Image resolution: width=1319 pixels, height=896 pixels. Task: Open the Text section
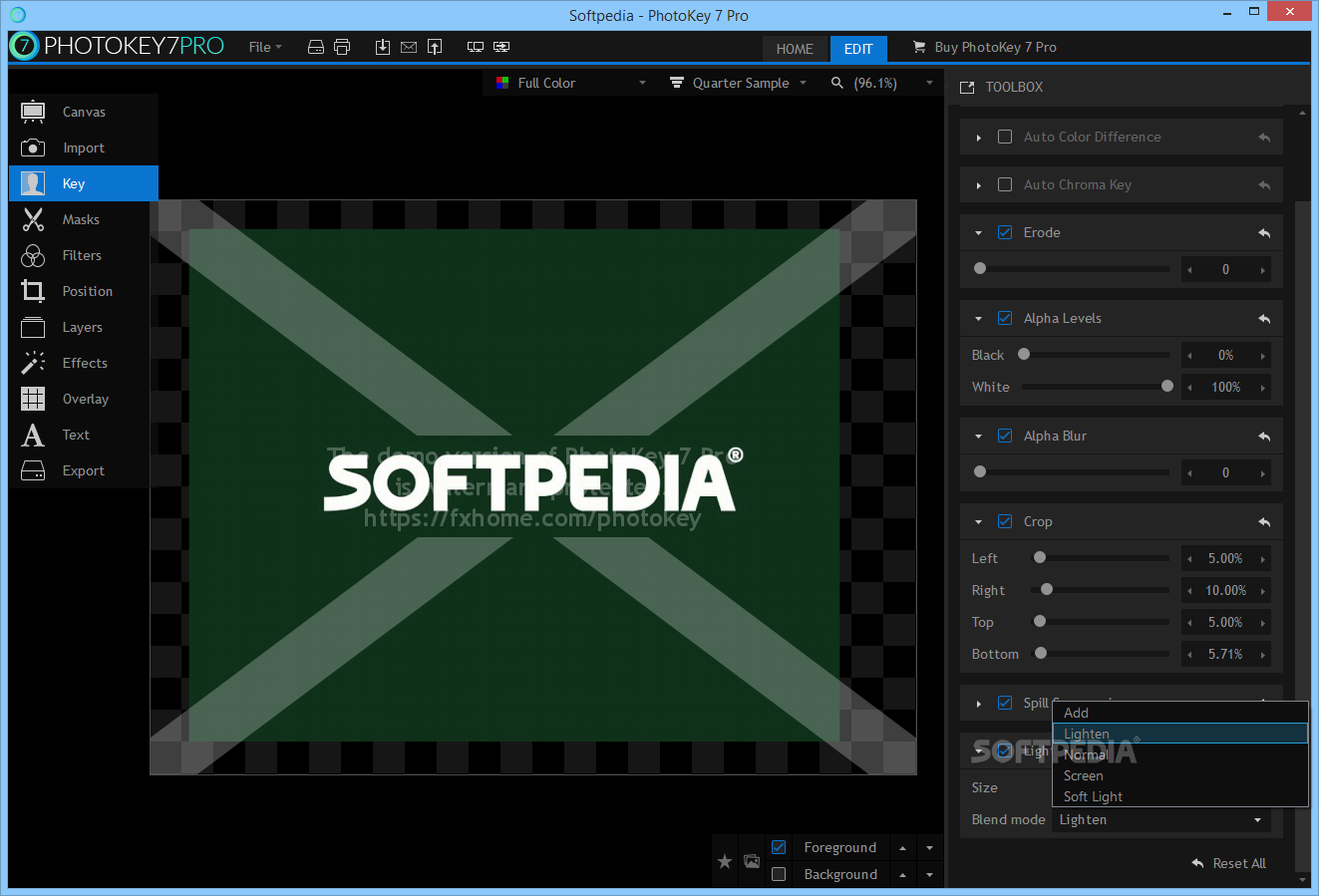[x=84, y=435]
